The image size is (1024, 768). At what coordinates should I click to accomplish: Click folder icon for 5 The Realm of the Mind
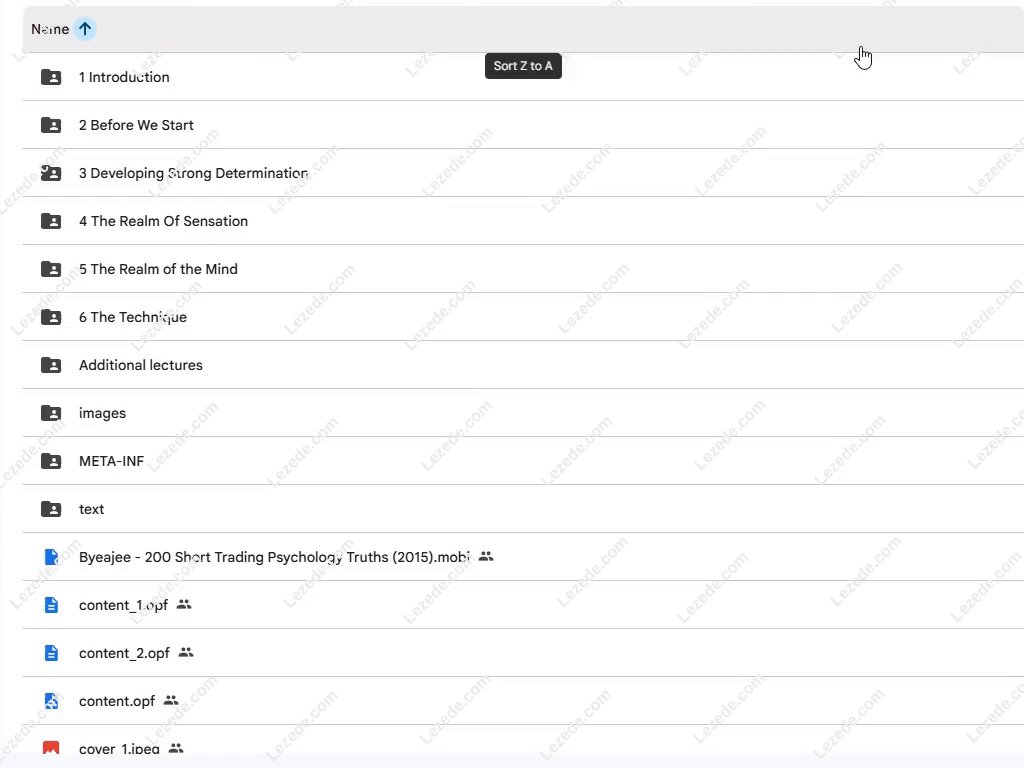tap(51, 269)
